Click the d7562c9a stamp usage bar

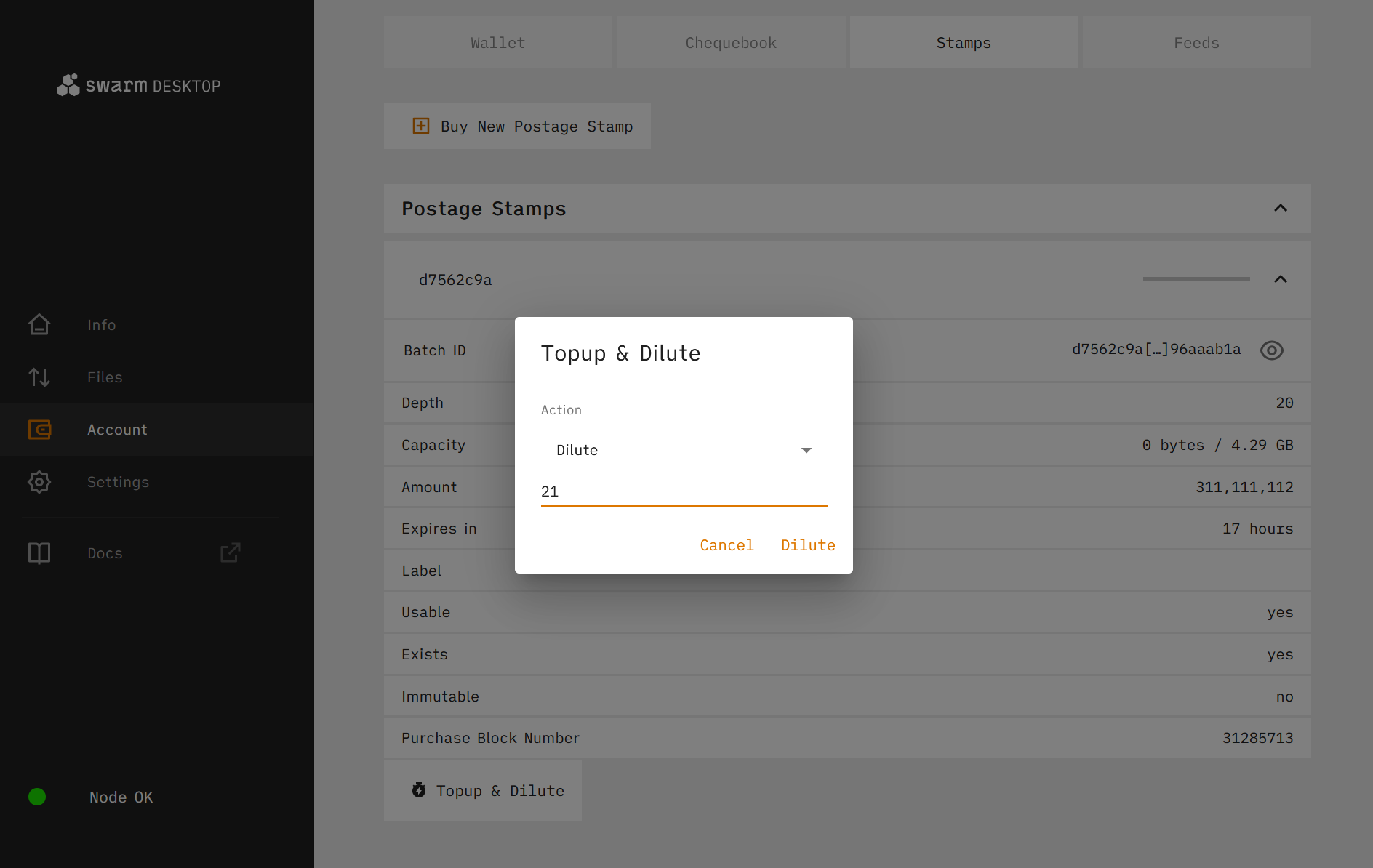pos(1196,279)
